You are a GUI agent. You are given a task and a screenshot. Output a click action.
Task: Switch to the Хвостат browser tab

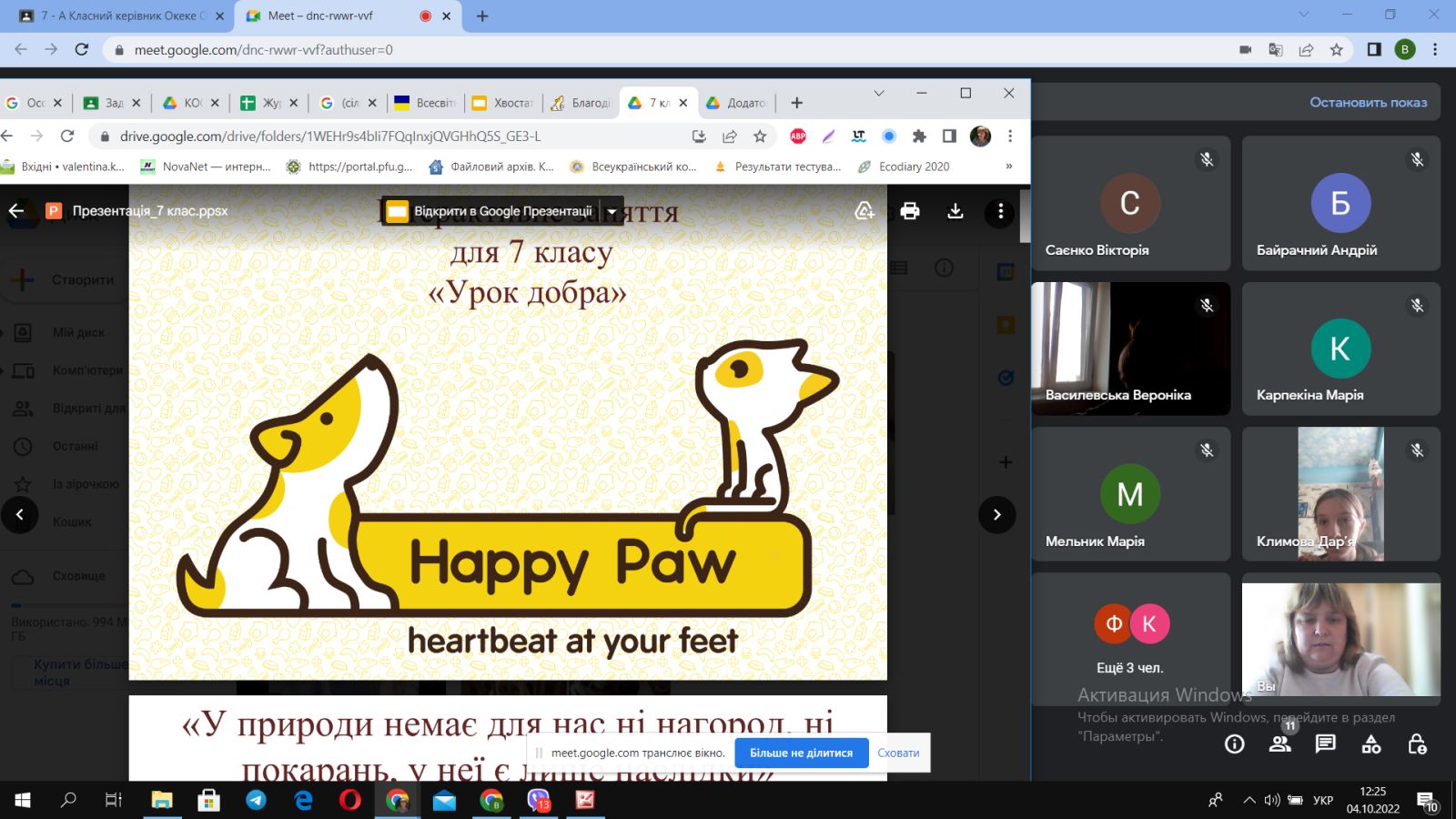(503, 103)
